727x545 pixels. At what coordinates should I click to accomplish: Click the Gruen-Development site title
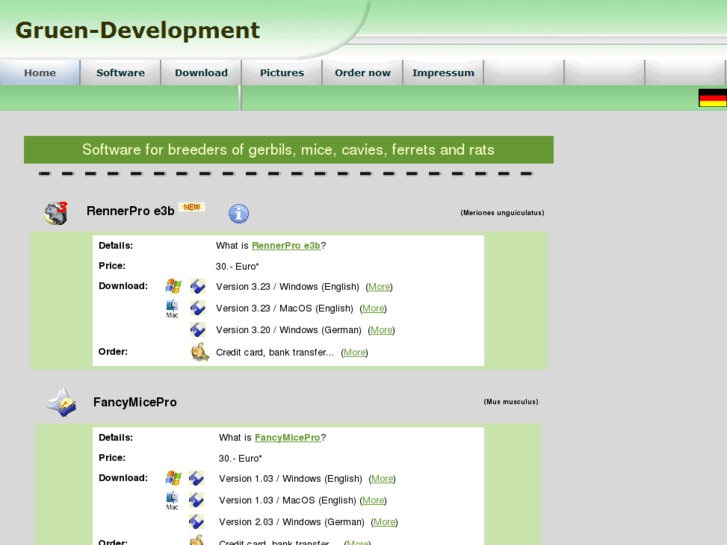(x=137, y=30)
